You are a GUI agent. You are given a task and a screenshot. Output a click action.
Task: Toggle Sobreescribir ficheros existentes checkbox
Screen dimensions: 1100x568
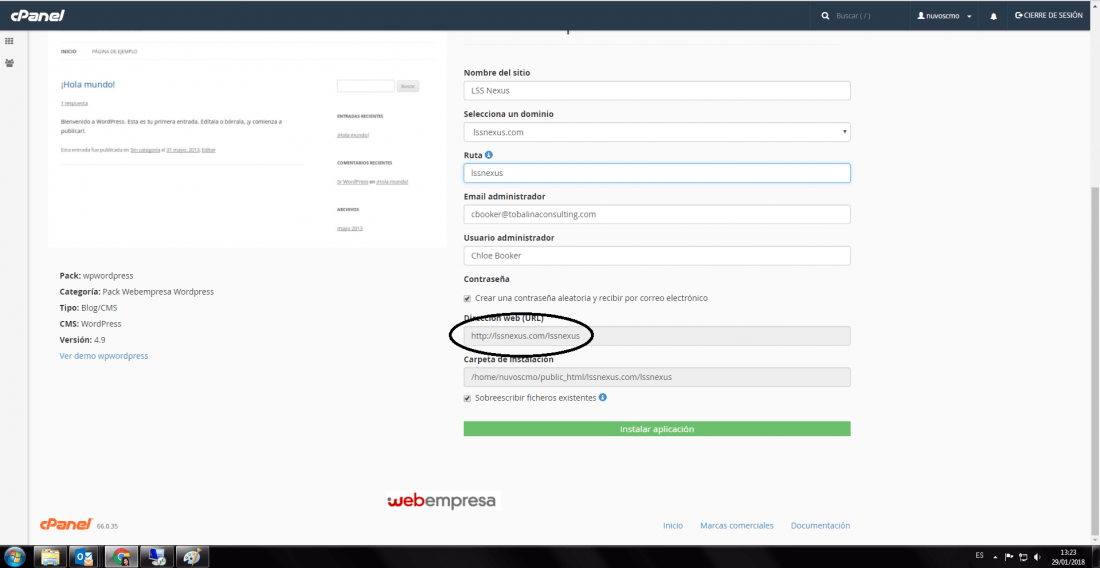[x=467, y=398]
